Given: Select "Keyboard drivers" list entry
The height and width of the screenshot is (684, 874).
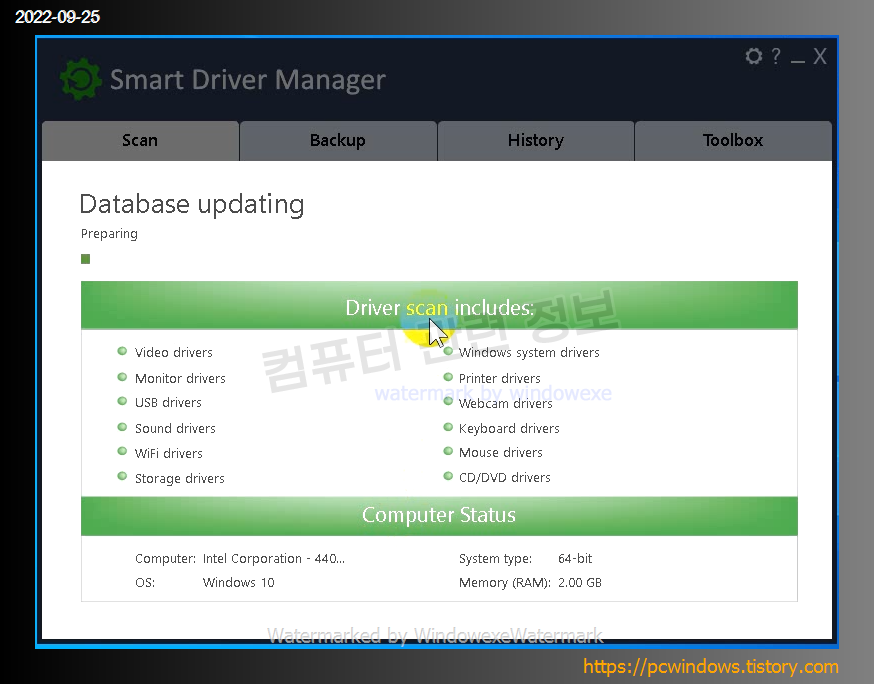Looking at the screenshot, I should point(509,428).
